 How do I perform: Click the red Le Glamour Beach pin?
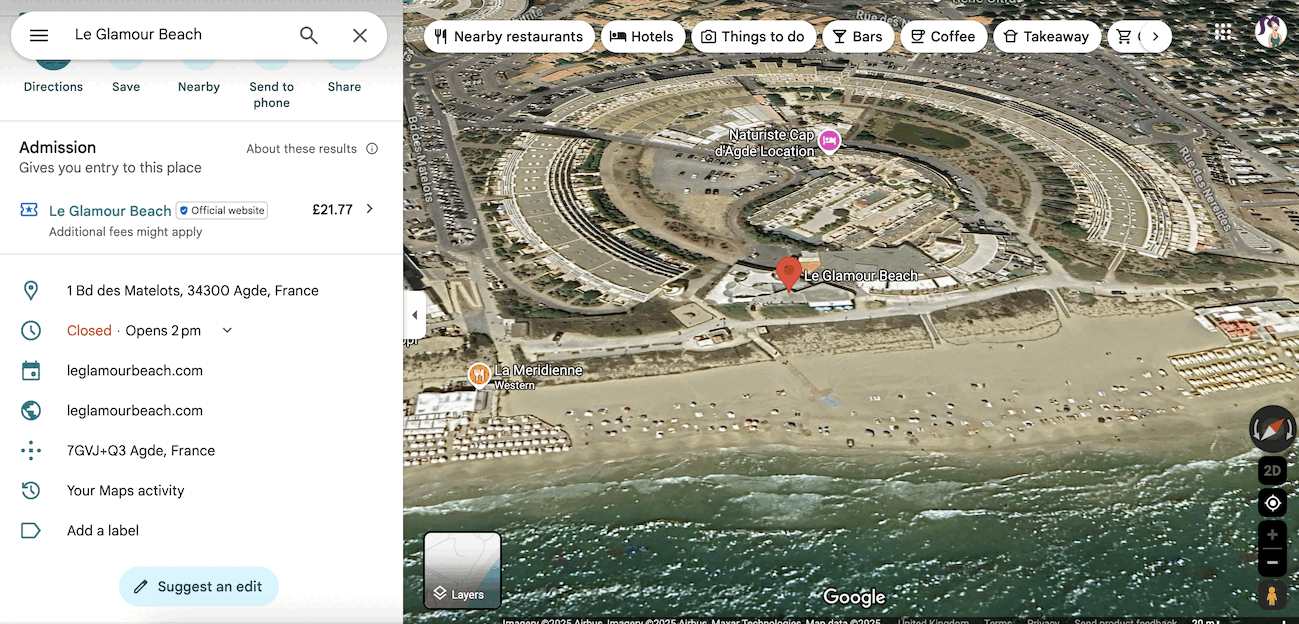(789, 274)
